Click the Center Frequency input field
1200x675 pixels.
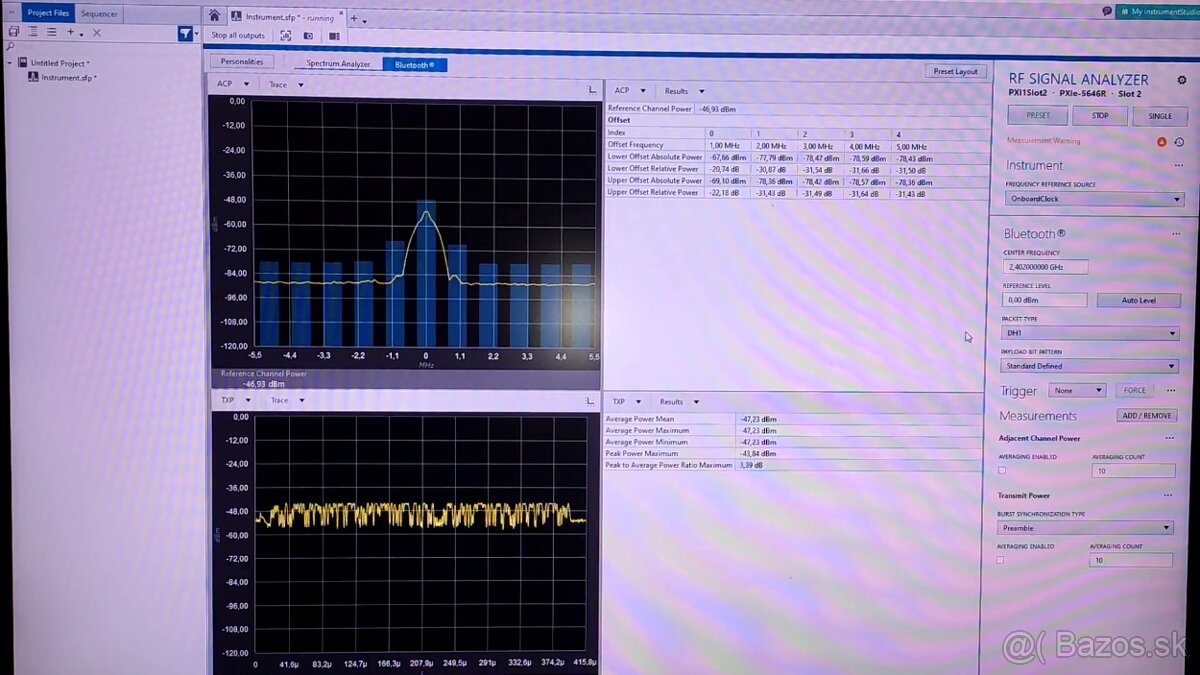pos(1046,266)
